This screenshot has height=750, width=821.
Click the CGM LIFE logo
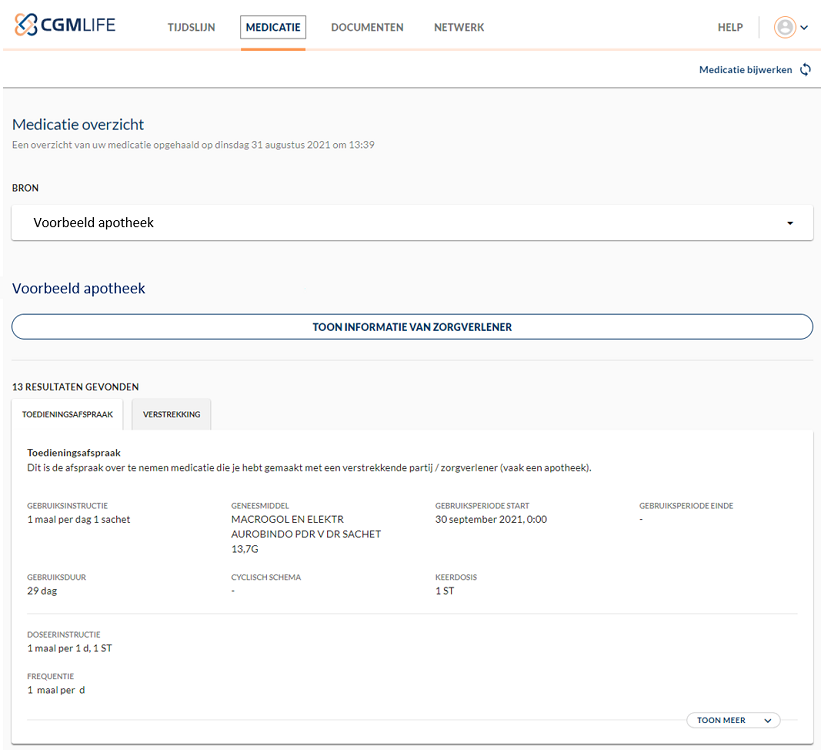click(66, 25)
